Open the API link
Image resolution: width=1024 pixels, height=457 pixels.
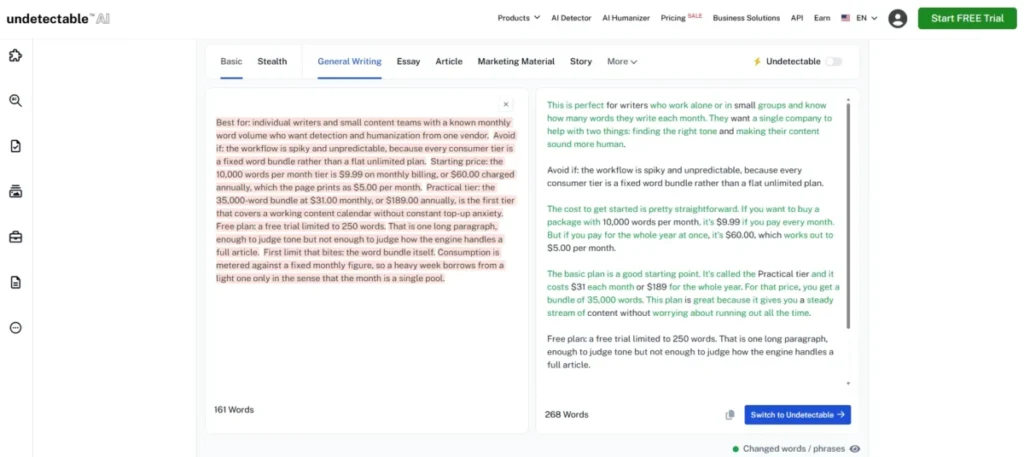coord(797,18)
